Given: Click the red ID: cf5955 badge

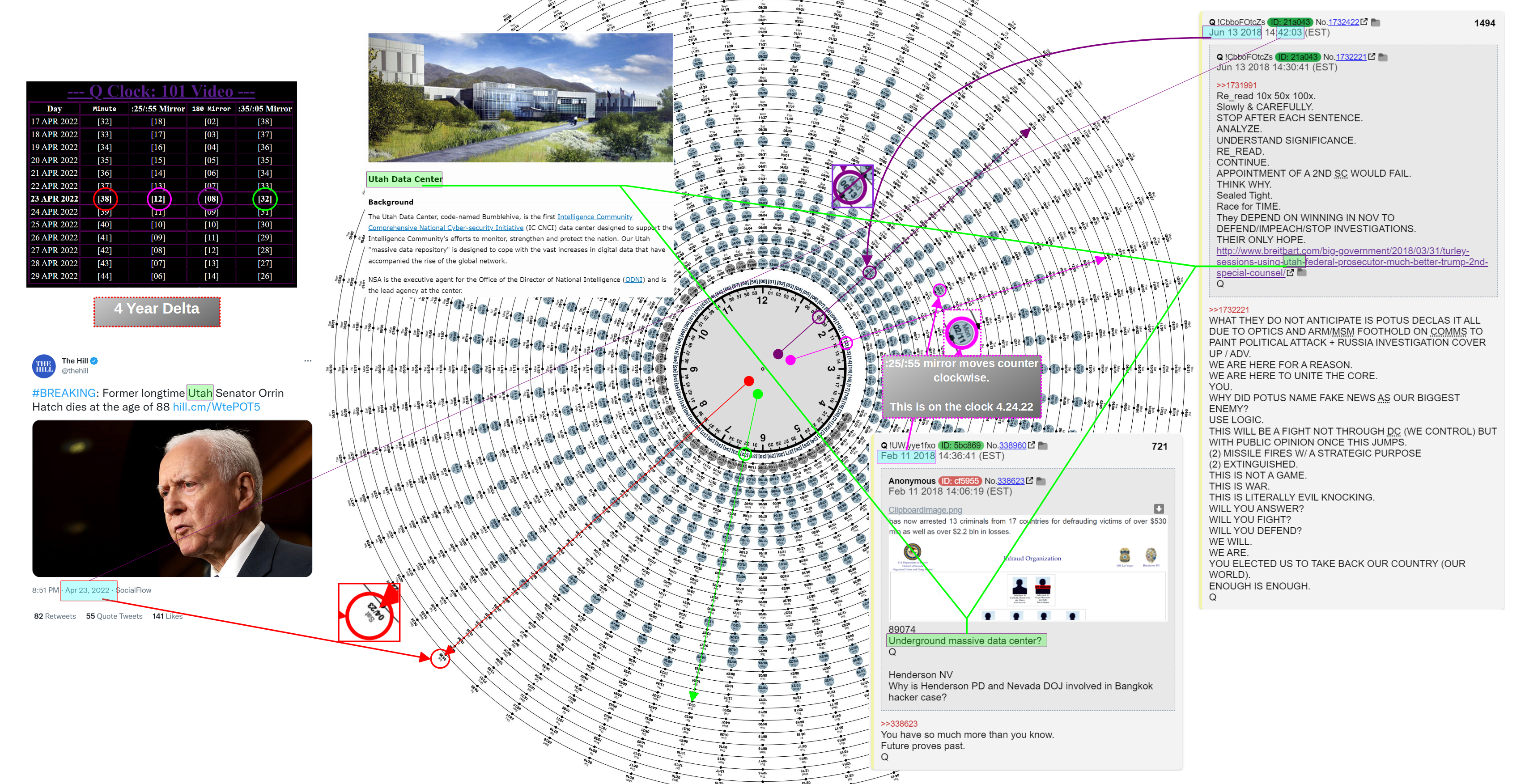Looking at the screenshot, I should point(960,481).
